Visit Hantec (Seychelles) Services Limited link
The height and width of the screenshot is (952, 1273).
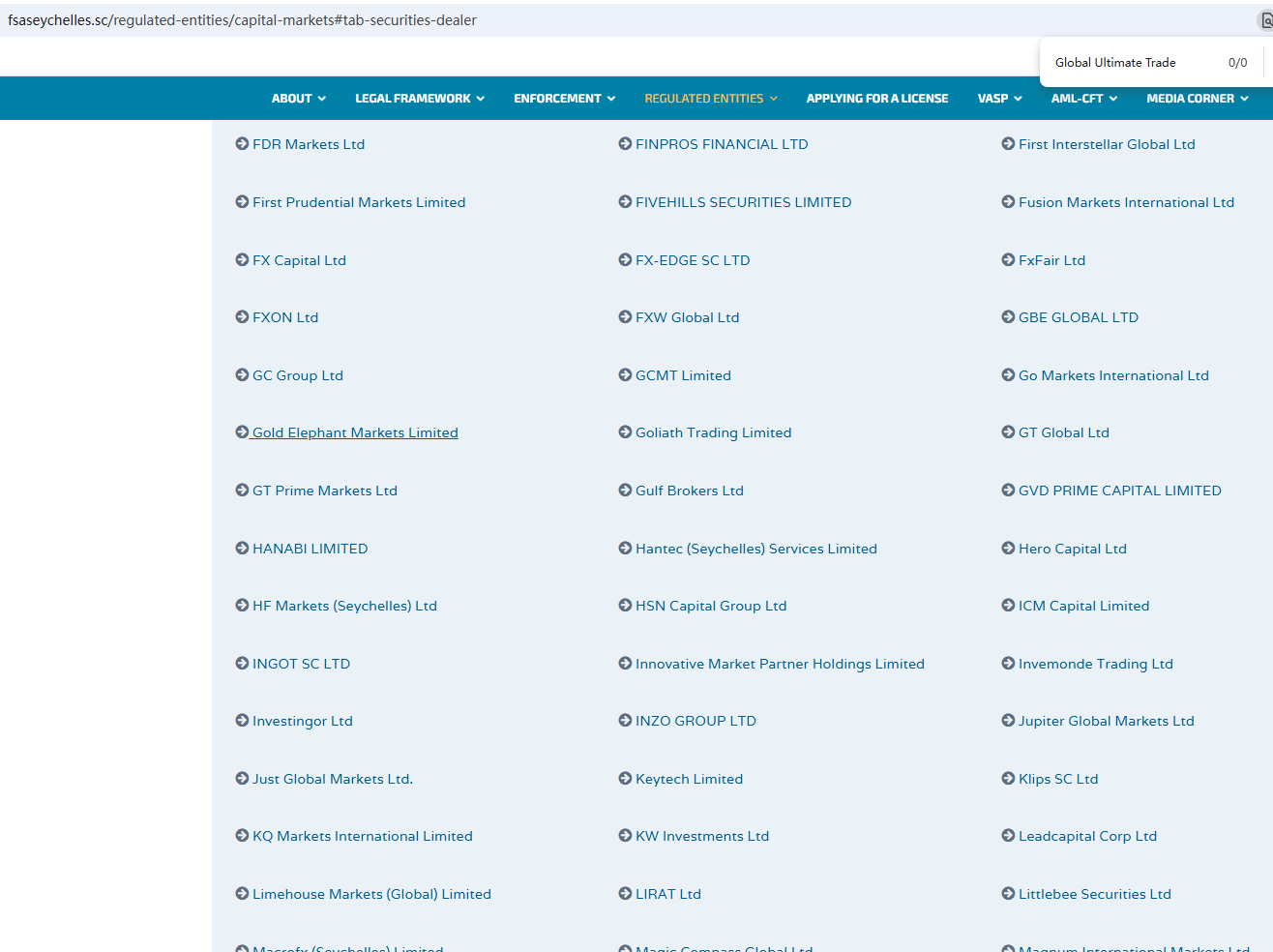(756, 549)
